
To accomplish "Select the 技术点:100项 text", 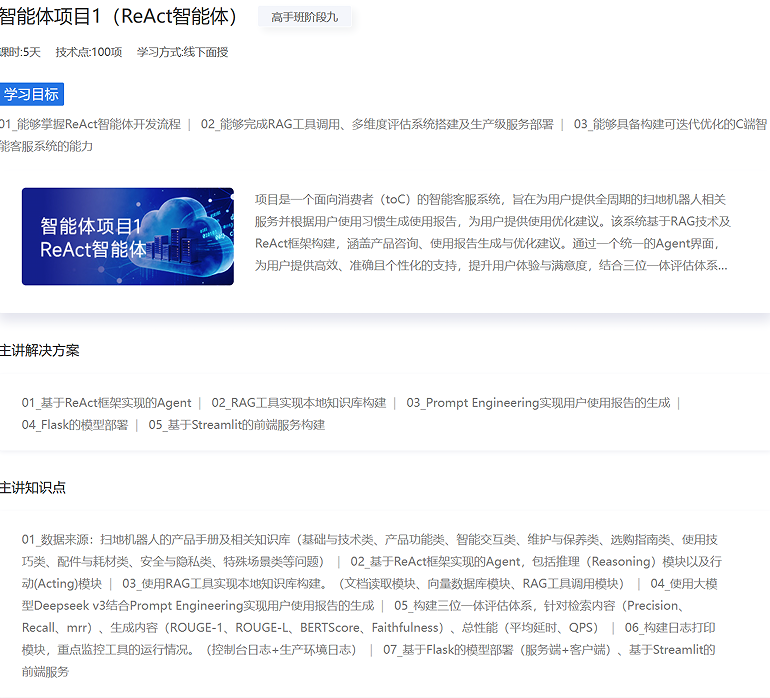I will [x=89, y=52].
